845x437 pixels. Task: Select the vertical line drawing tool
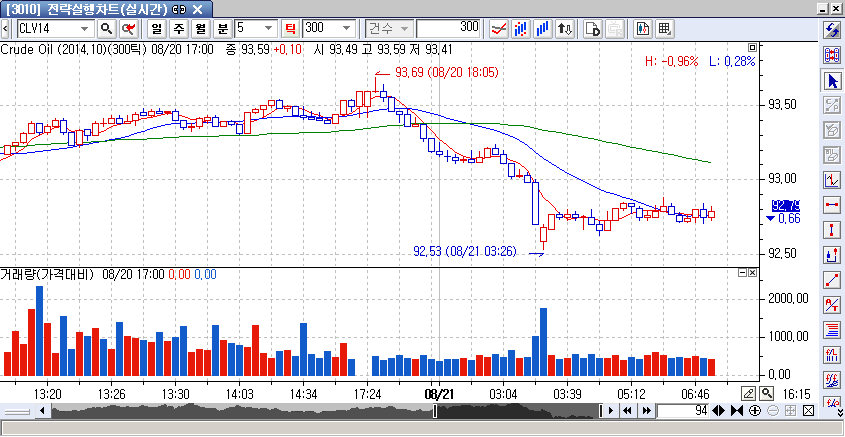coord(831,230)
